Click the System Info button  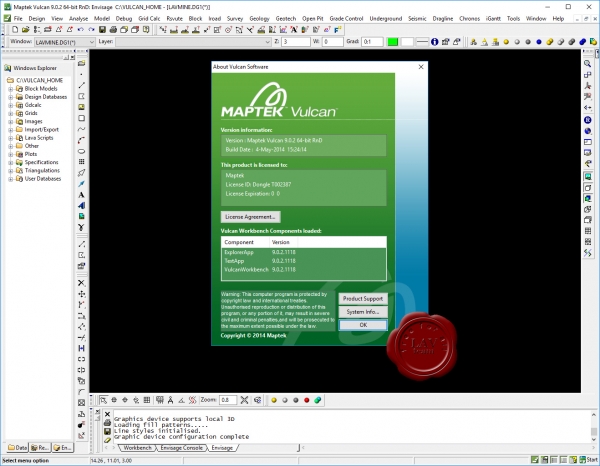[x=363, y=312]
